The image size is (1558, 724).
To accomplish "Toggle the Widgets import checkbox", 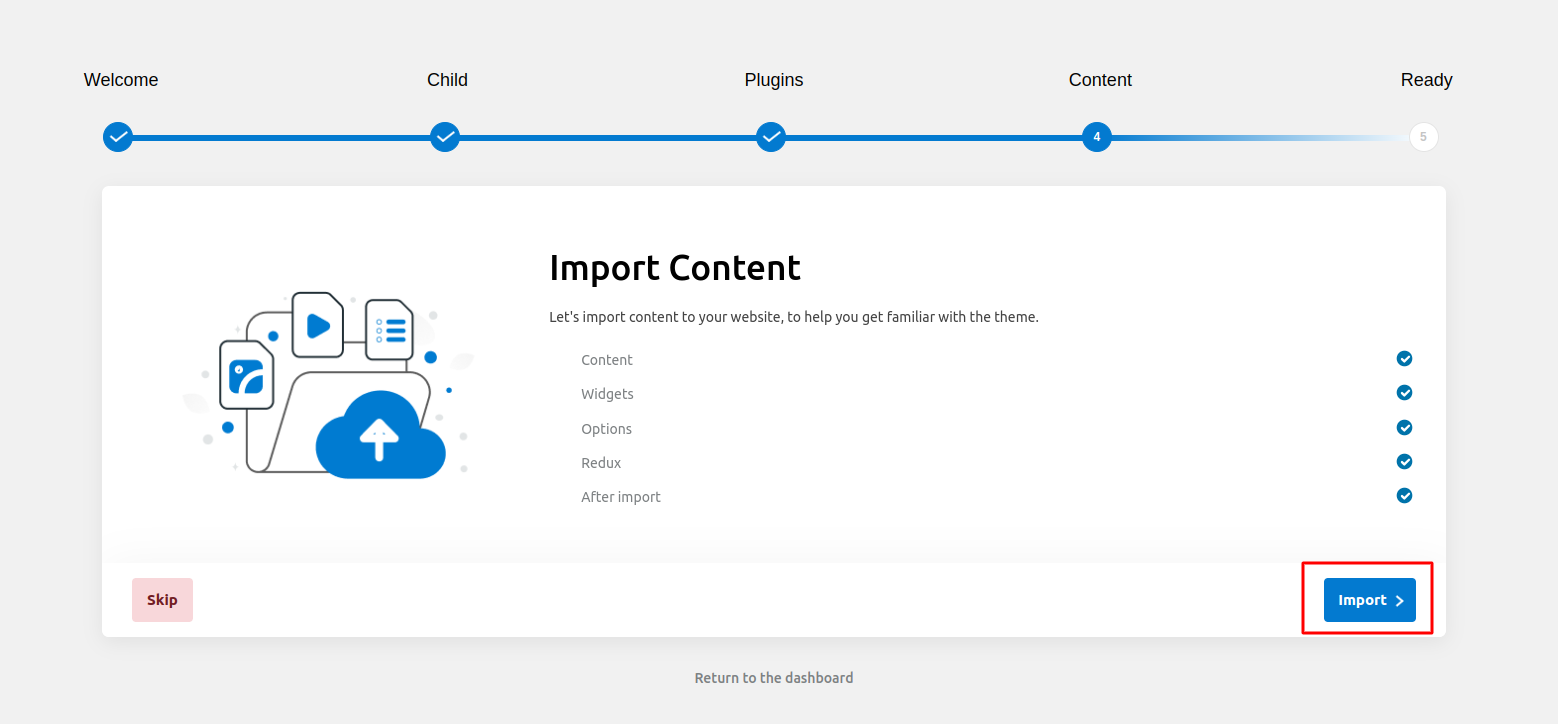I will pyautogui.click(x=1404, y=393).
